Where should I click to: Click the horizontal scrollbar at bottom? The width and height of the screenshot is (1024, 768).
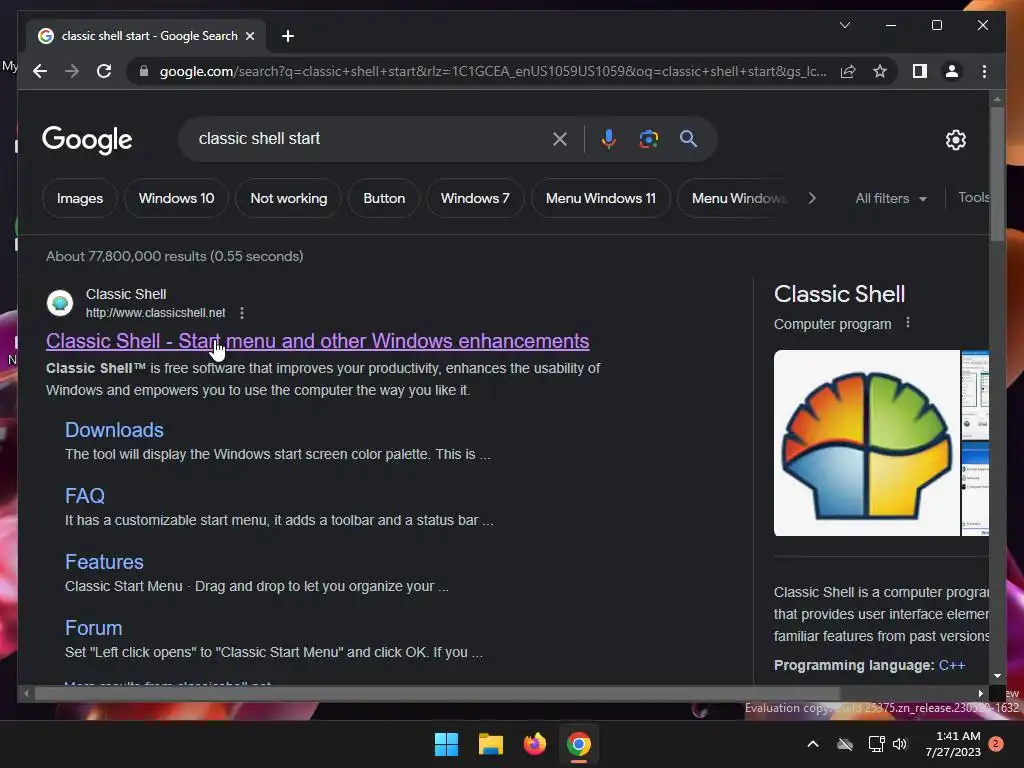(438, 694)
